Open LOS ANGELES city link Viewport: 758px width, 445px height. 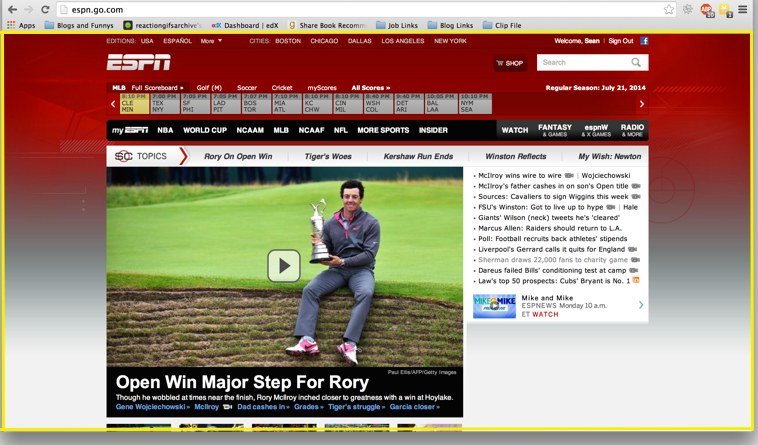tap(403, 41)
